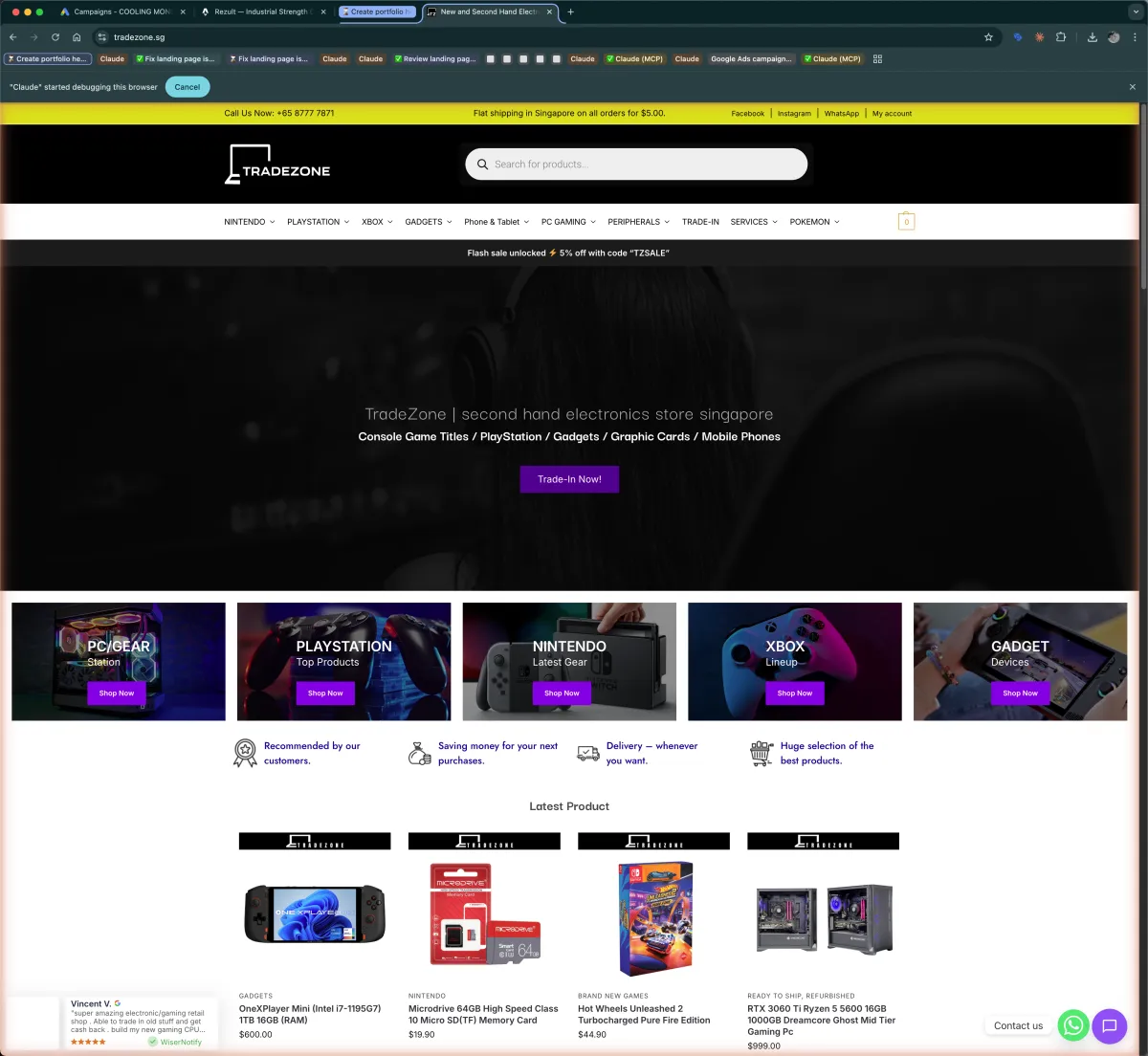Open the Extensions puzzle-piece menu
Image resolution: width=1148 pixels, height=1056 pixels.
pyautogui.click(x=1061, y=37)
